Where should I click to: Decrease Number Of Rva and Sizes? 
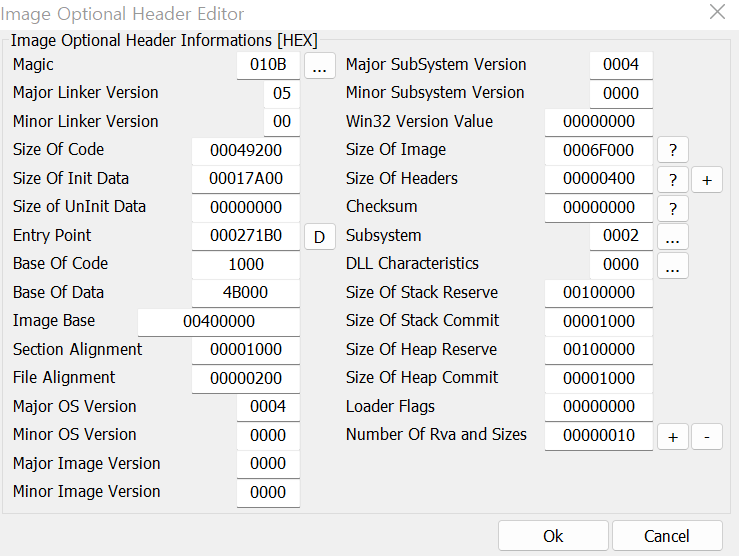[x=706, y=436]
